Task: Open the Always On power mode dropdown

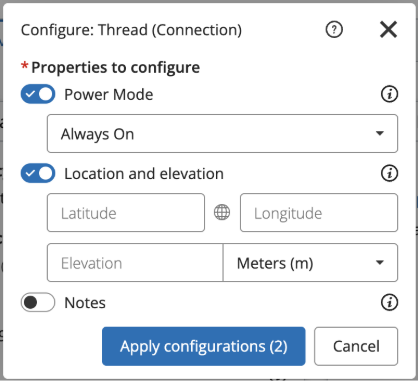Action: (222, 134)
